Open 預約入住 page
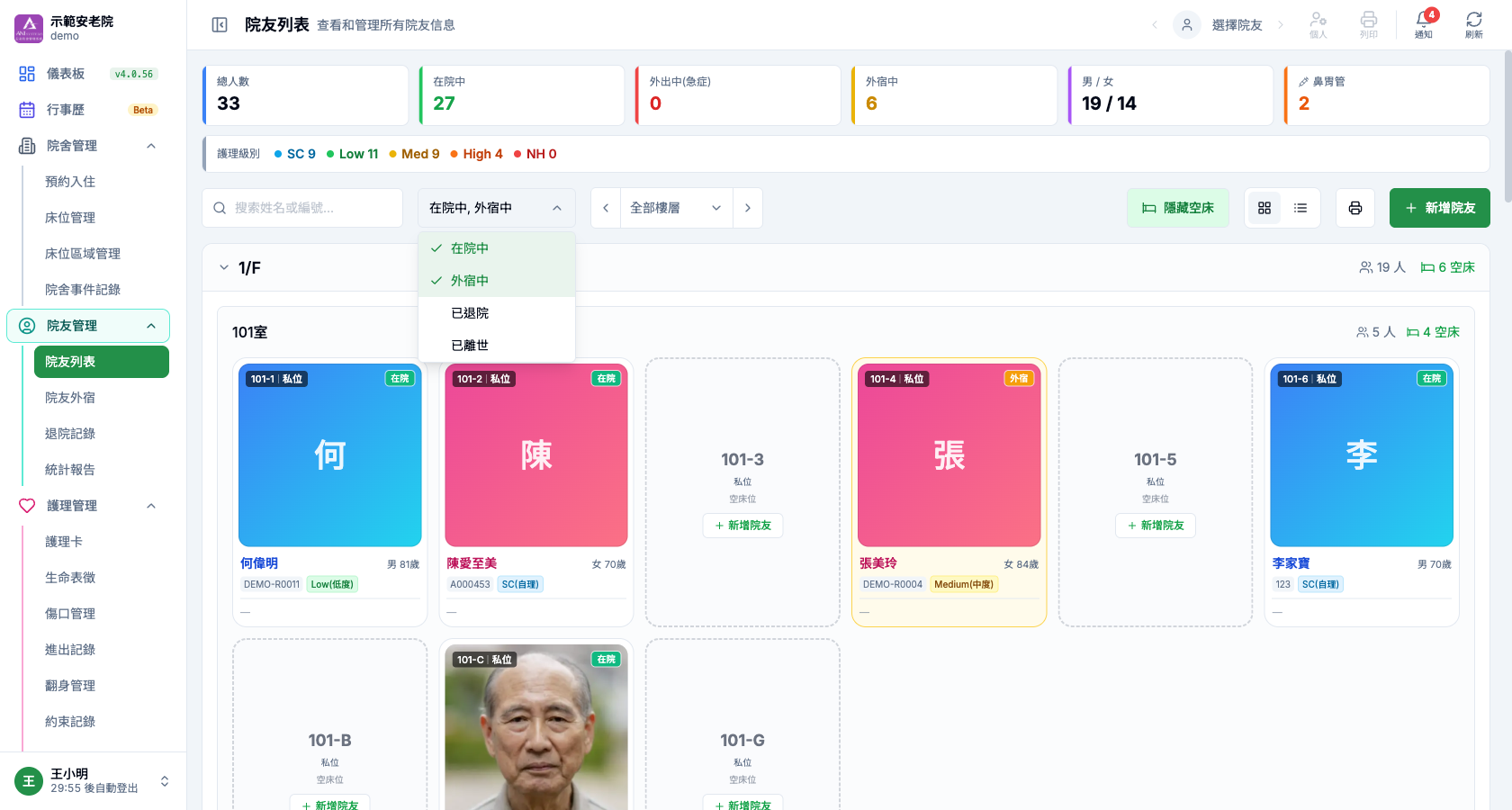The height and width of the screenshot is (810, 1512). tap(70, 182)
